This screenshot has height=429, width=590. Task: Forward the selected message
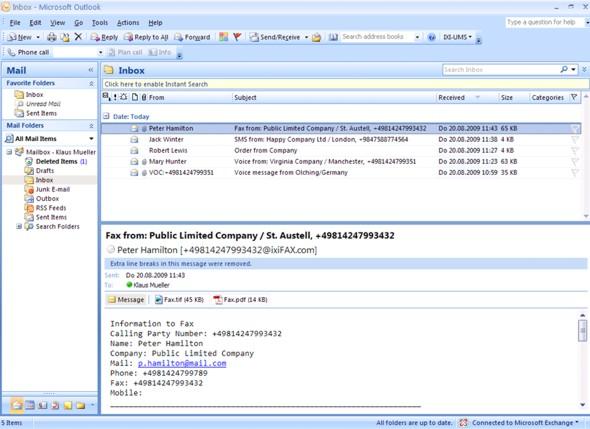(193, 37)
